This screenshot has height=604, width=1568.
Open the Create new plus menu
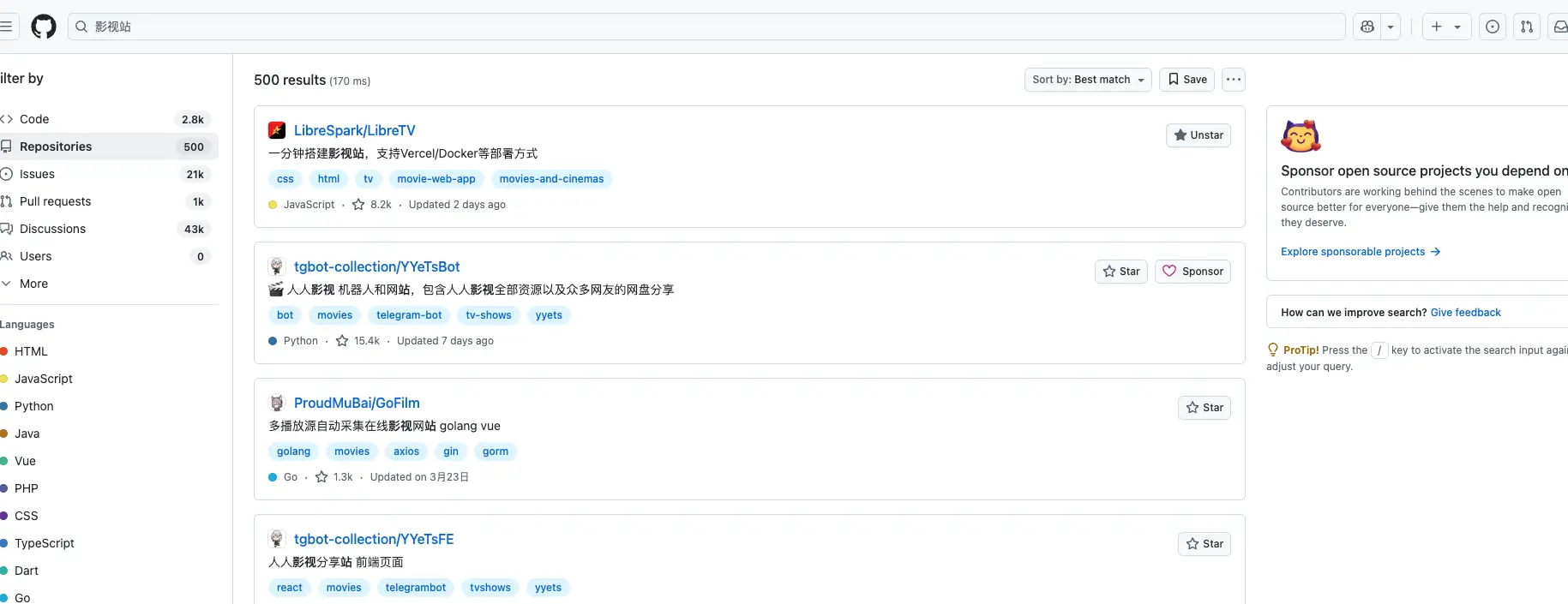1446,27
